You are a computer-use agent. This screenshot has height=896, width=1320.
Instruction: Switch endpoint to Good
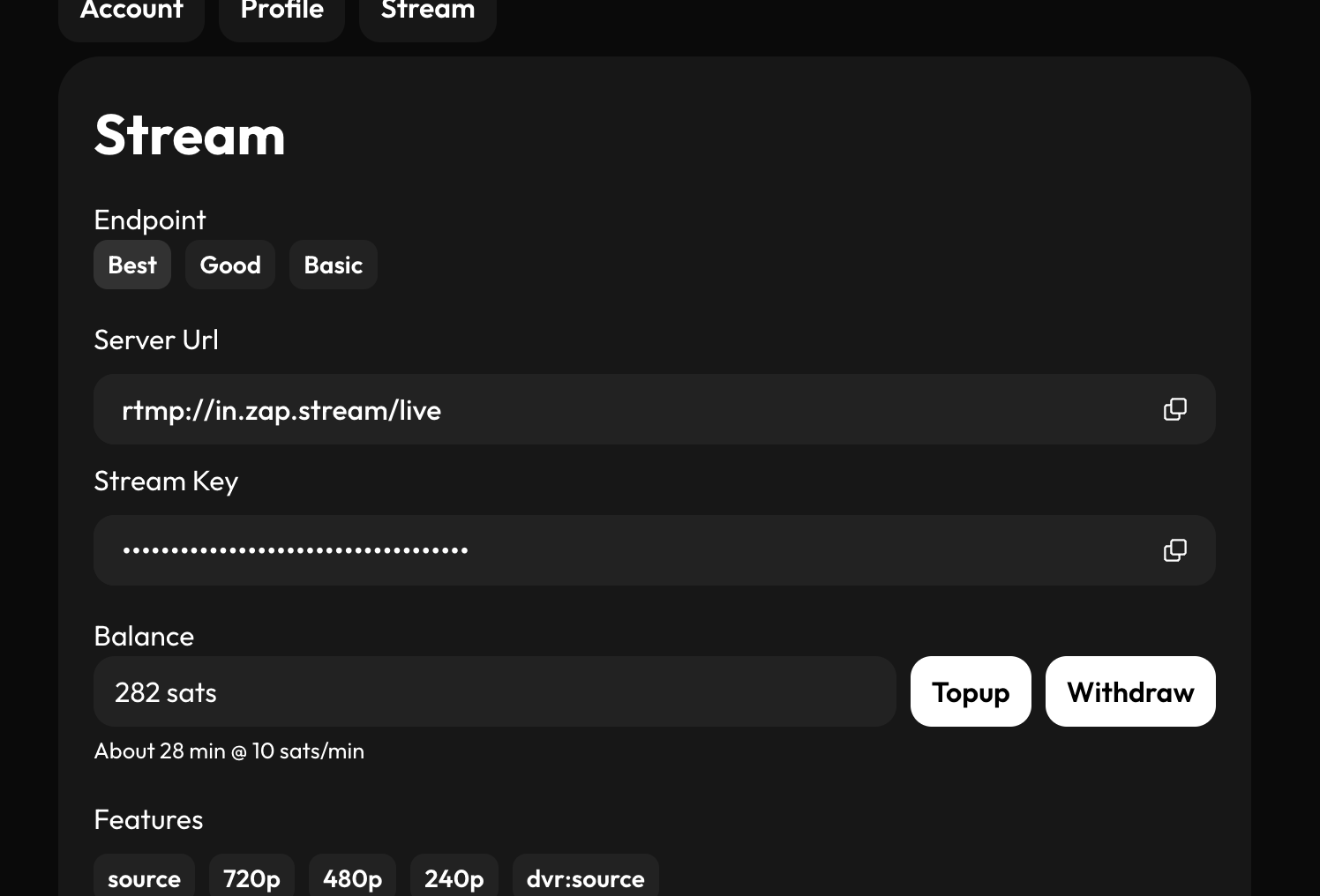click(x=230, y=265)
